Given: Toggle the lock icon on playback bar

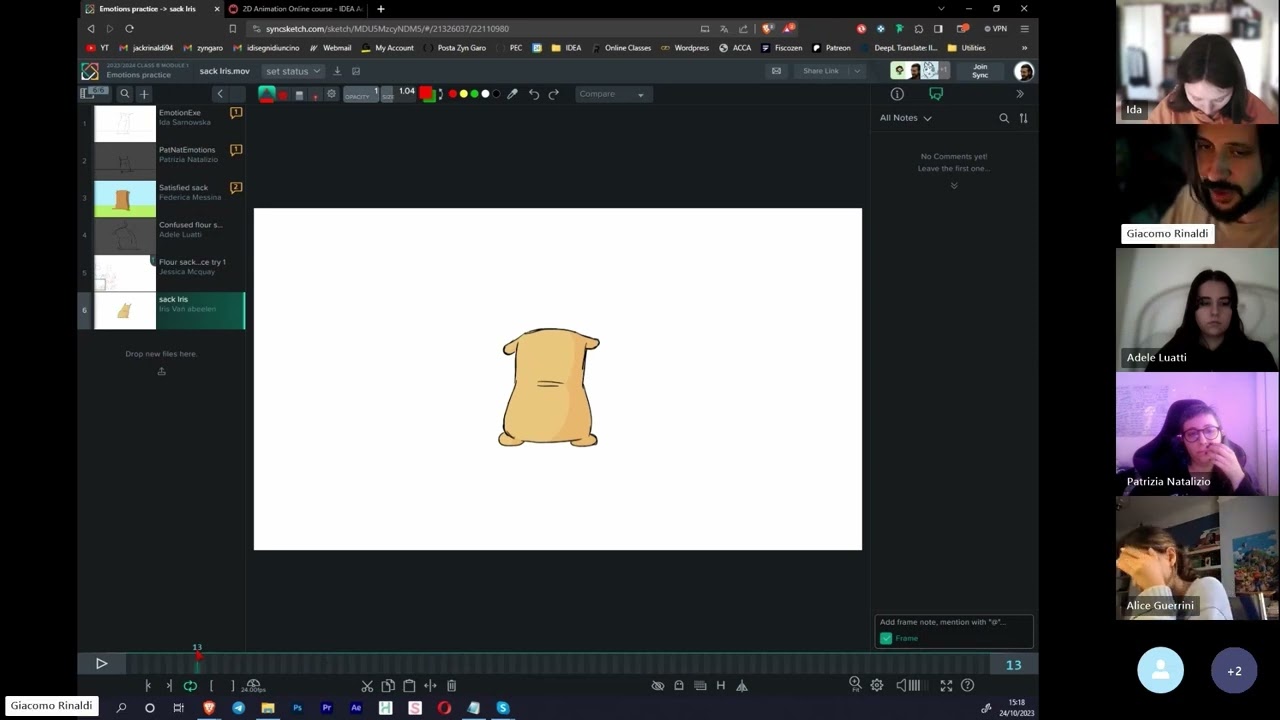Looking at the screenshot, I should (x=679, y=686).
